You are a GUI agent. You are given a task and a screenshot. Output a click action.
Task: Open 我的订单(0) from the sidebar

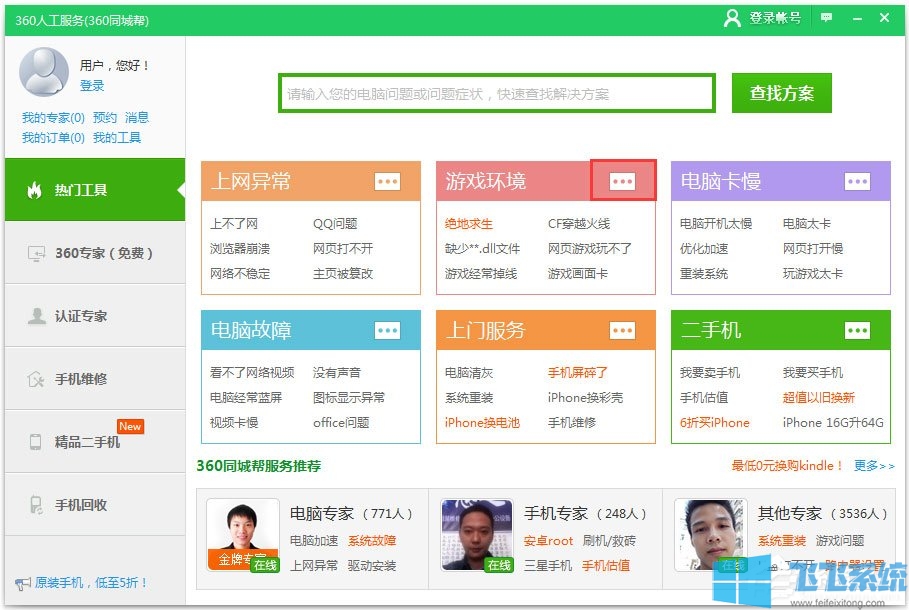pos(51,136)
